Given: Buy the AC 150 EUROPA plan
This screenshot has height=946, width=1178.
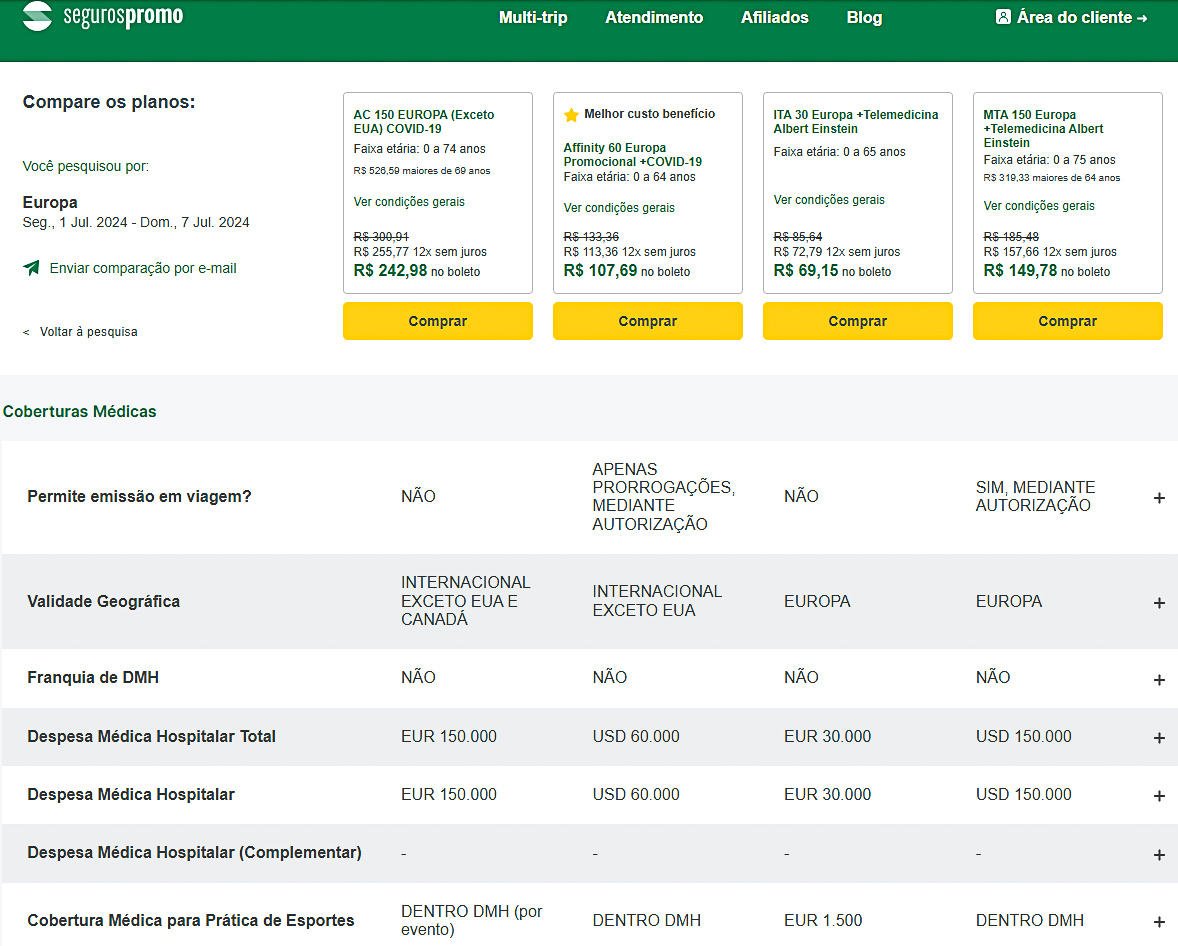Looking at the screenshot, I should click(x=438, y=321).
